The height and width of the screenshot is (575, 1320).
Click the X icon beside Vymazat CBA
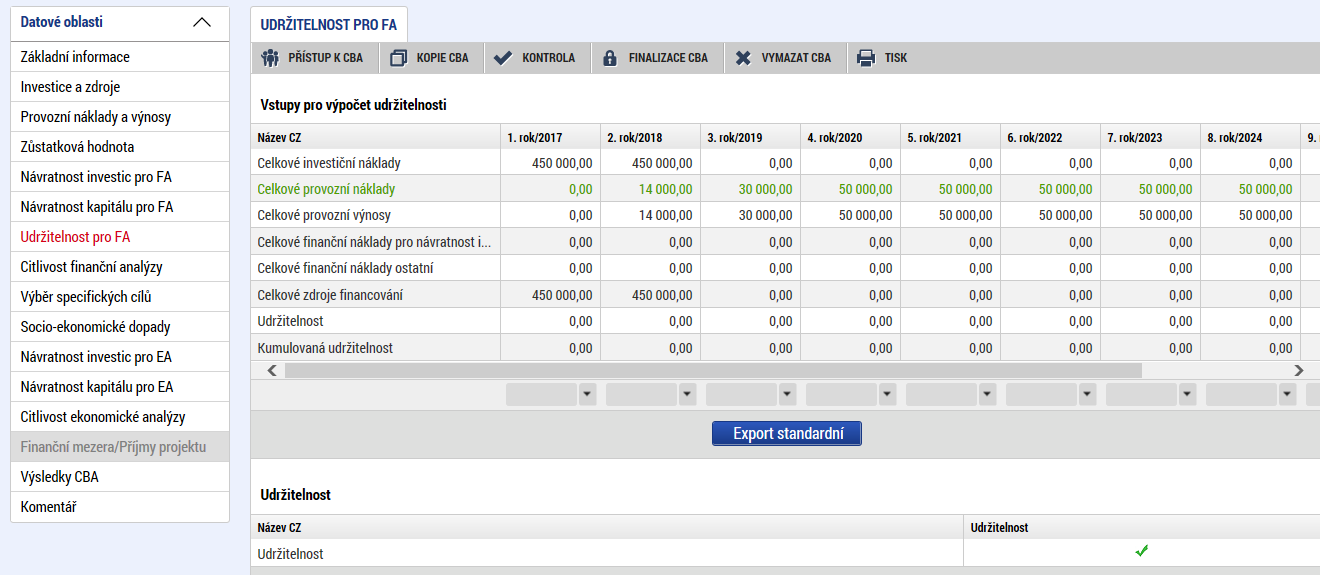(x=743, y=58)
